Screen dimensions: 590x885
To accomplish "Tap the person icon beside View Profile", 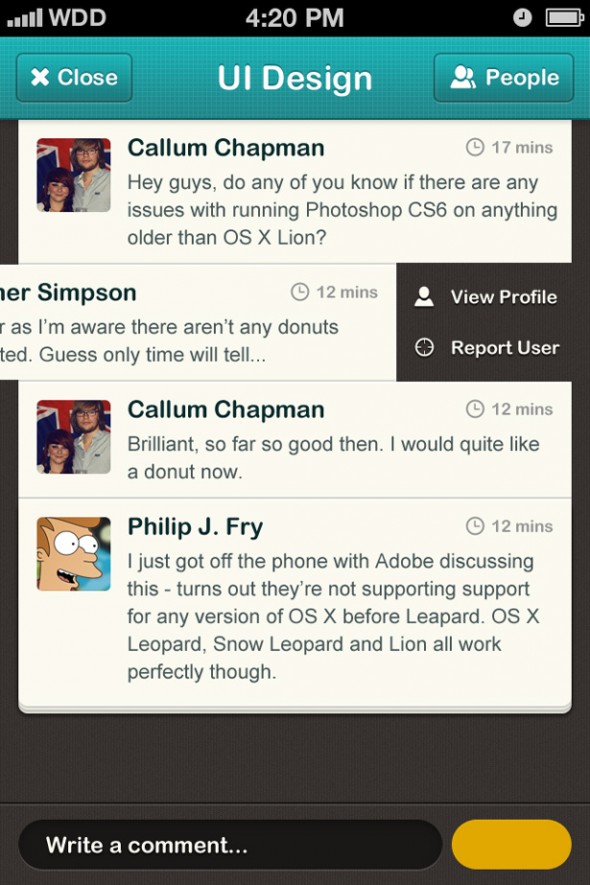I will tap(424, 297).
